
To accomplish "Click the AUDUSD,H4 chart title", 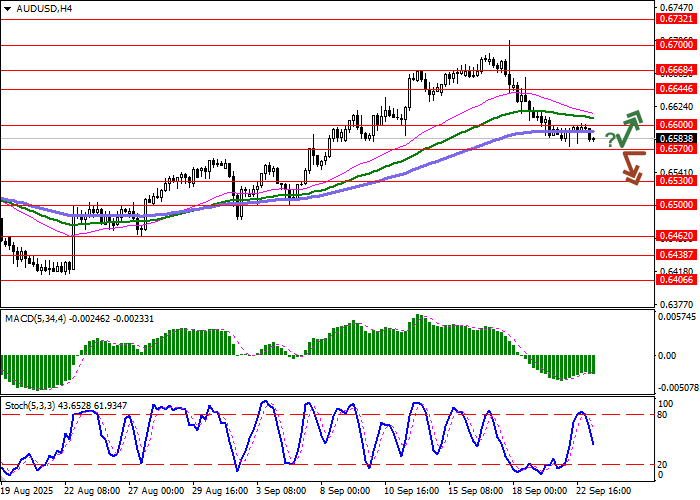I will click(x=44, y=8).
